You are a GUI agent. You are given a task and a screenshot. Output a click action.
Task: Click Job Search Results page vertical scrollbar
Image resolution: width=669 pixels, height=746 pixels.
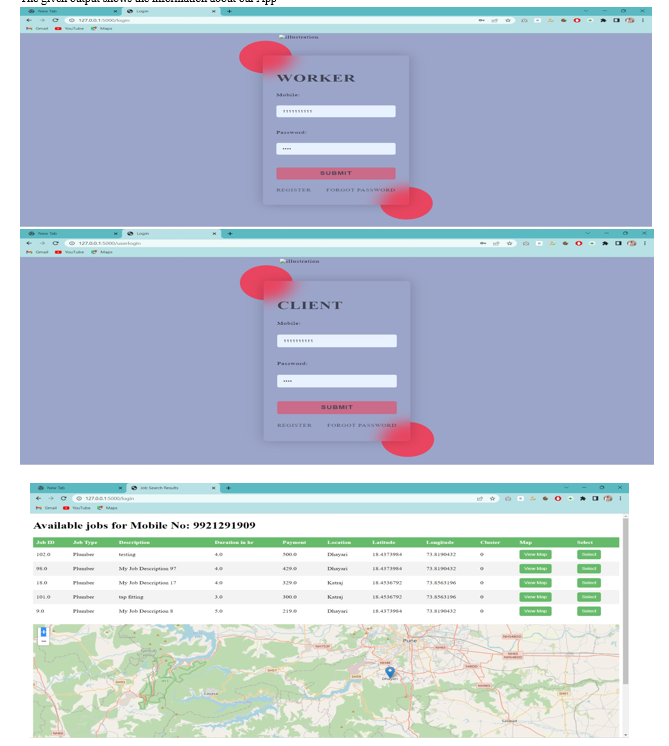click(x=625, y=602)
